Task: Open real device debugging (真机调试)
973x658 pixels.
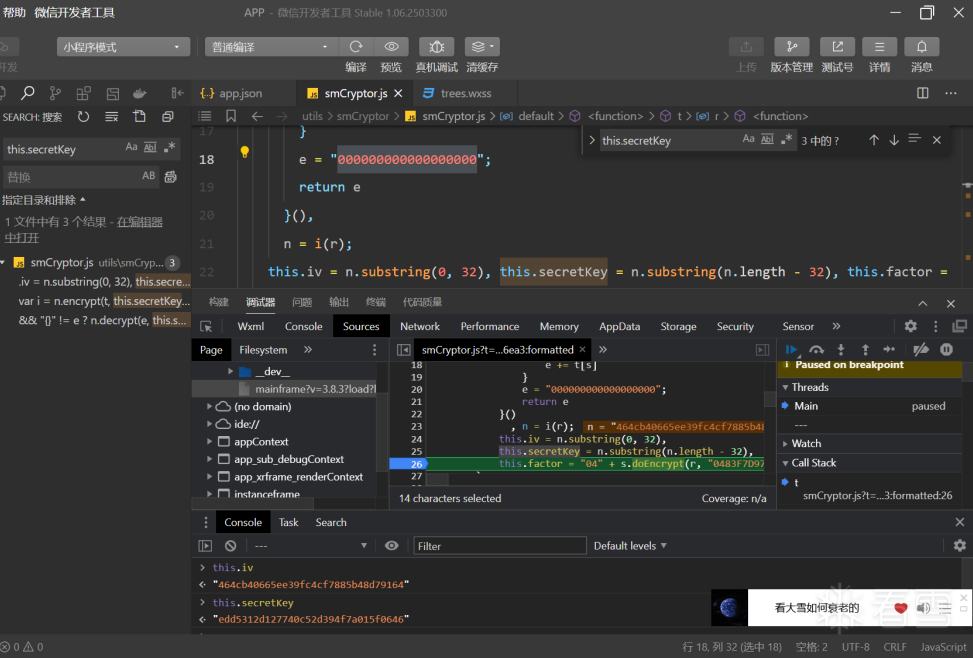Action: (x=436, y=47)
